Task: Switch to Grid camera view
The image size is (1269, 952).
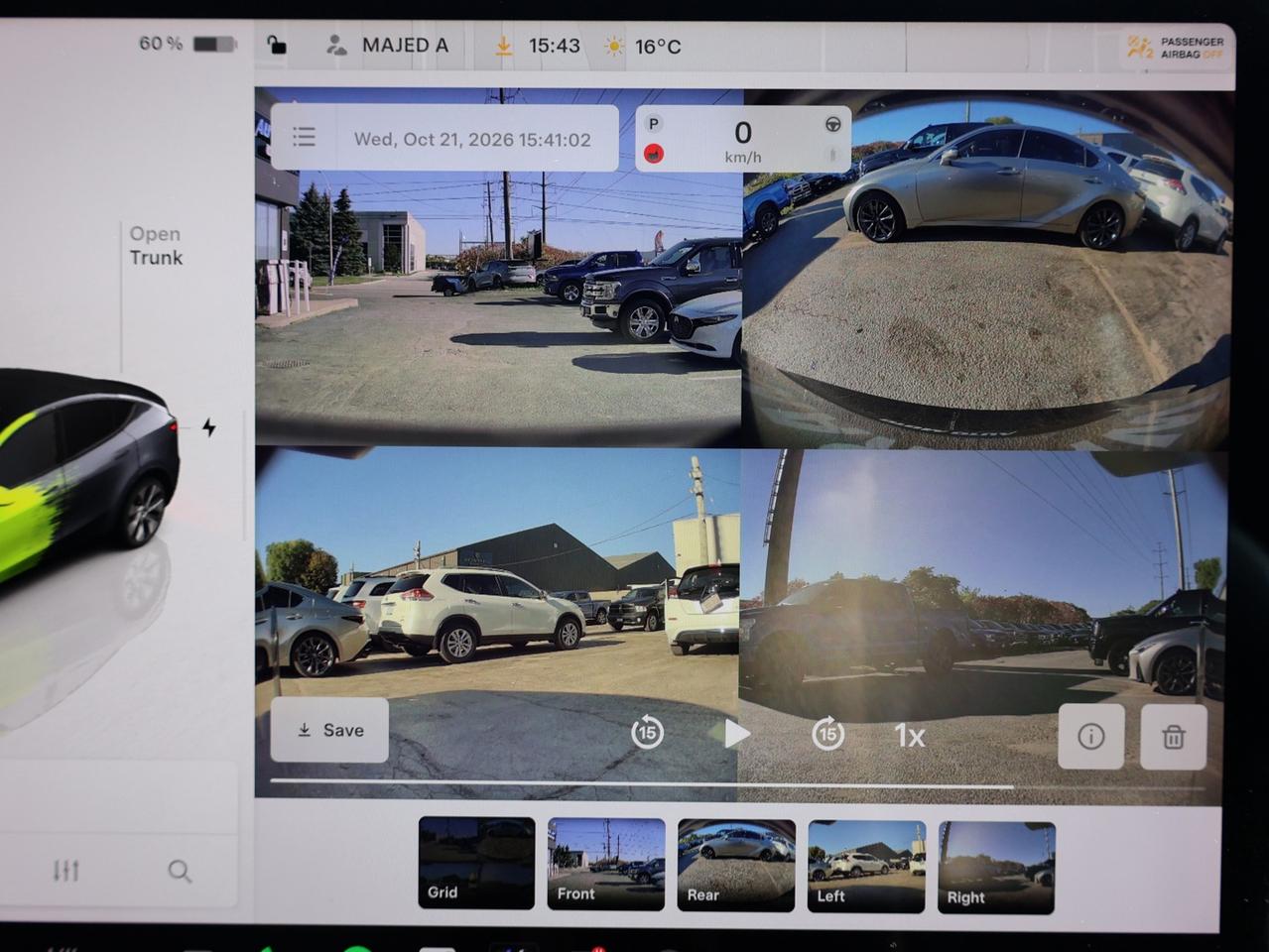Action: pos(476,864)
